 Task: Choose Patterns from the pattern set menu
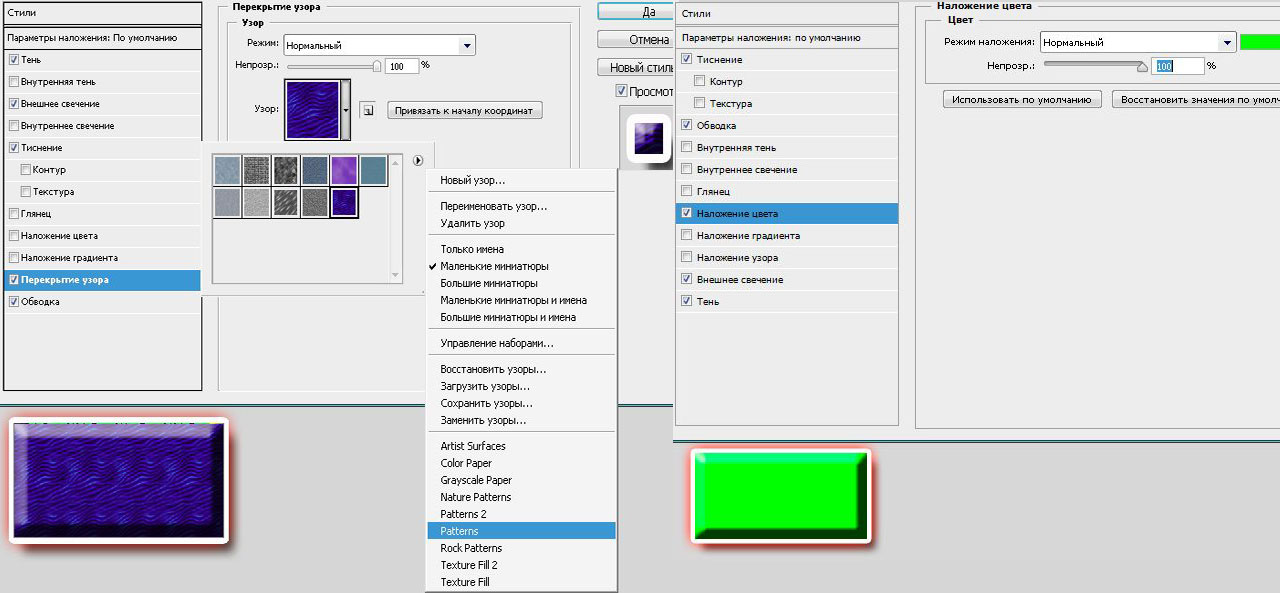pos(459,531)
